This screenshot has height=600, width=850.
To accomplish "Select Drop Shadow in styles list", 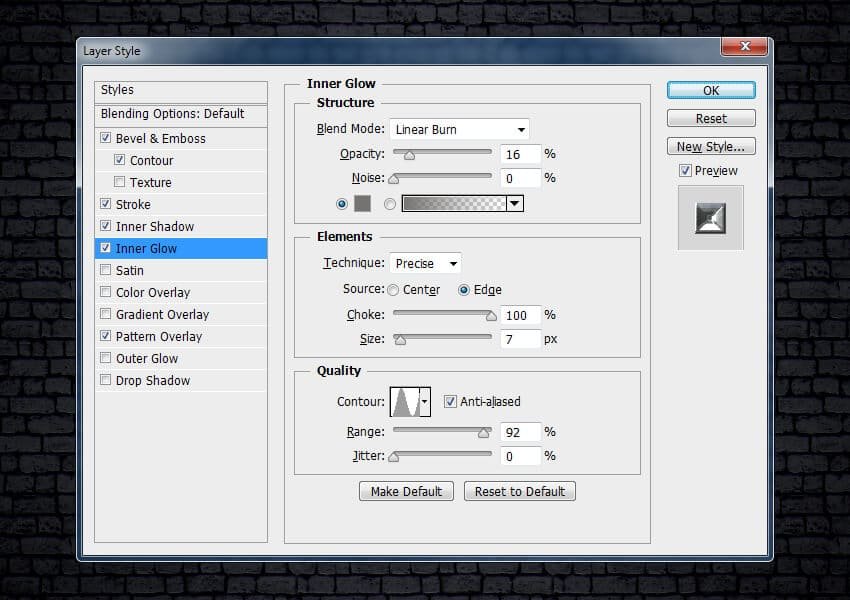I will click(152, 381).
